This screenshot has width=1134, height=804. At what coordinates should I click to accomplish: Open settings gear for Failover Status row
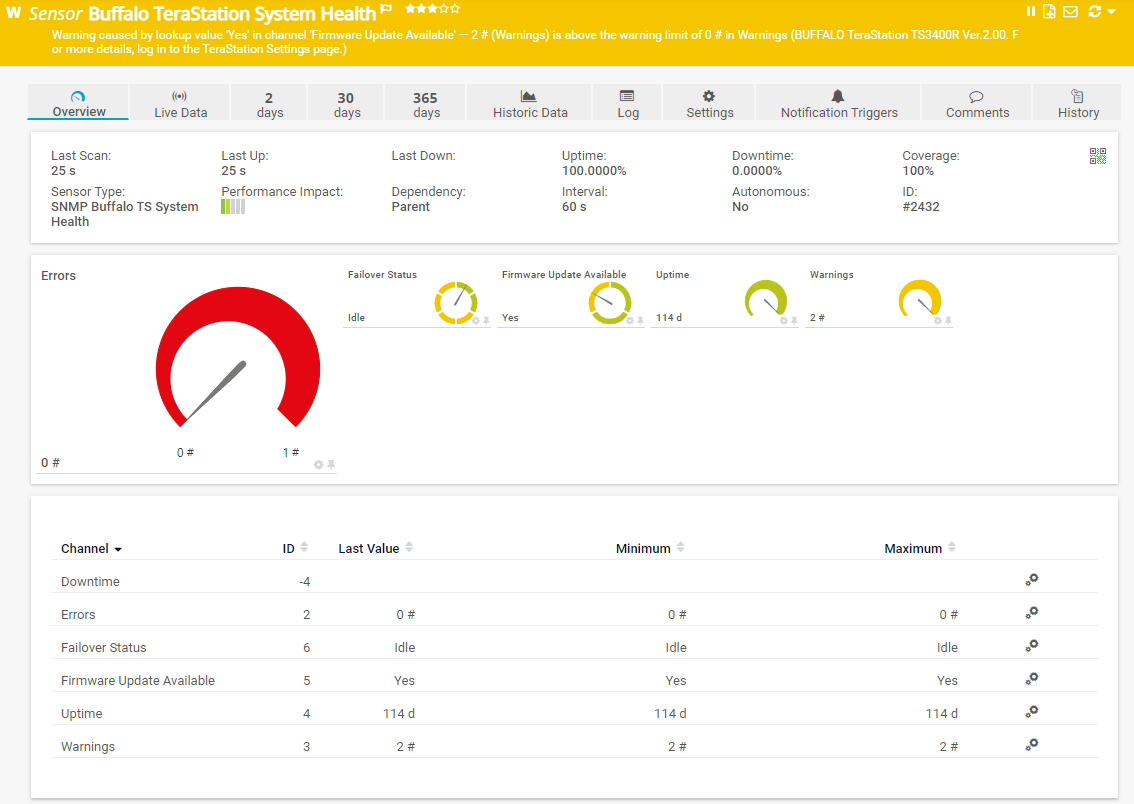(x=1032, y=646)
